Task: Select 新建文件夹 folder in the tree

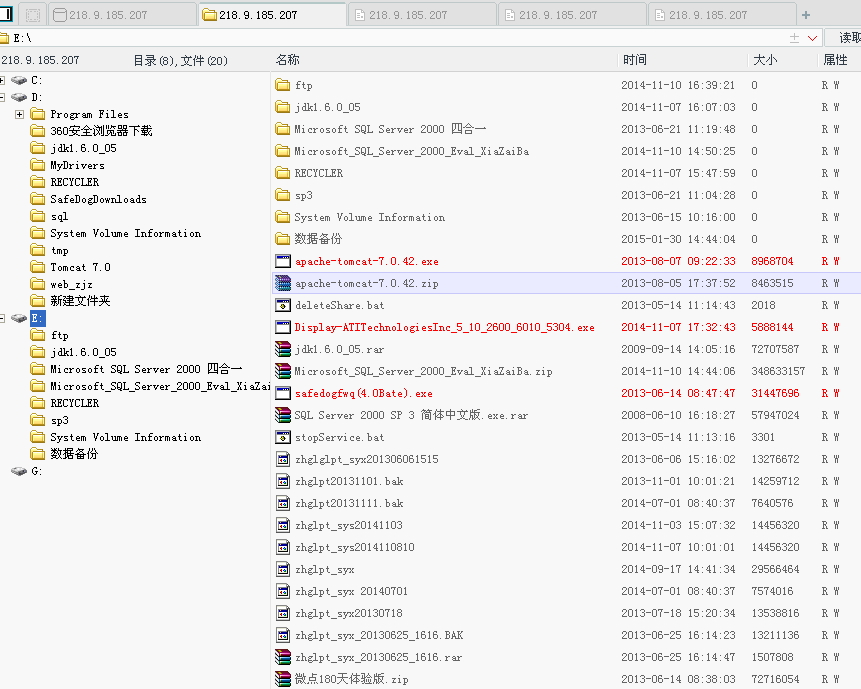Action: point(80,301)
